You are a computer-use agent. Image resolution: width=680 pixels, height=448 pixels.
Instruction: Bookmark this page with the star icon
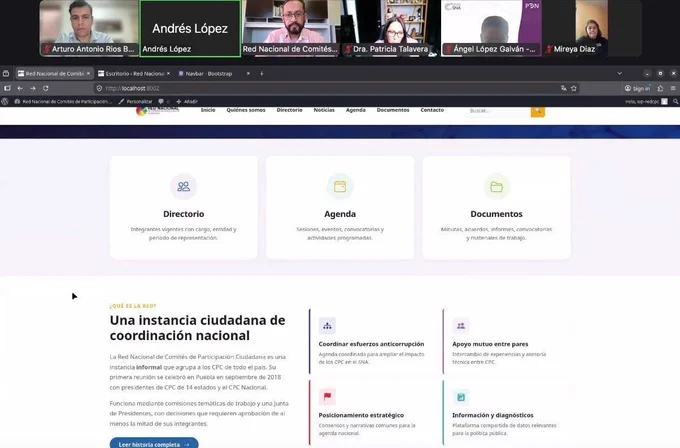point(574,88)
